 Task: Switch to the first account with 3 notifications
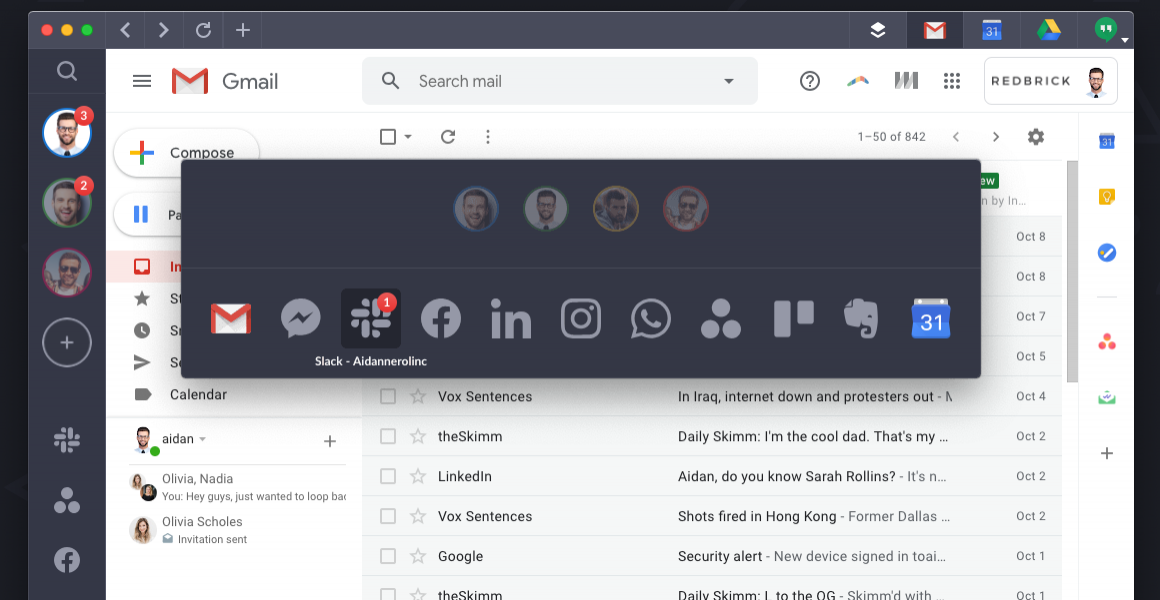(67, 133)
